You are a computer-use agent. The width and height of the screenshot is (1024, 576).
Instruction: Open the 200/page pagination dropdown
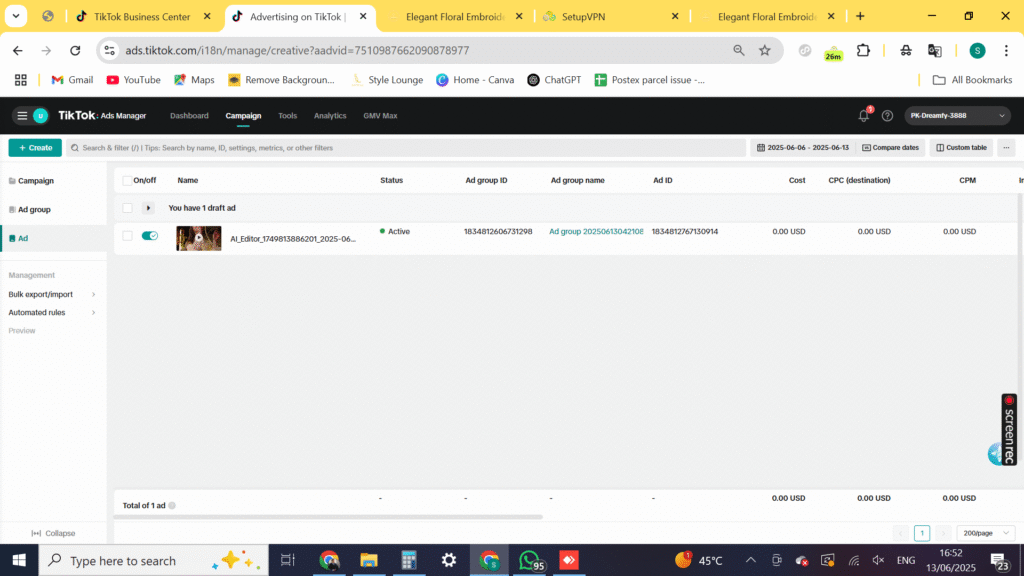pyautogui.click(x=985, y=533)
